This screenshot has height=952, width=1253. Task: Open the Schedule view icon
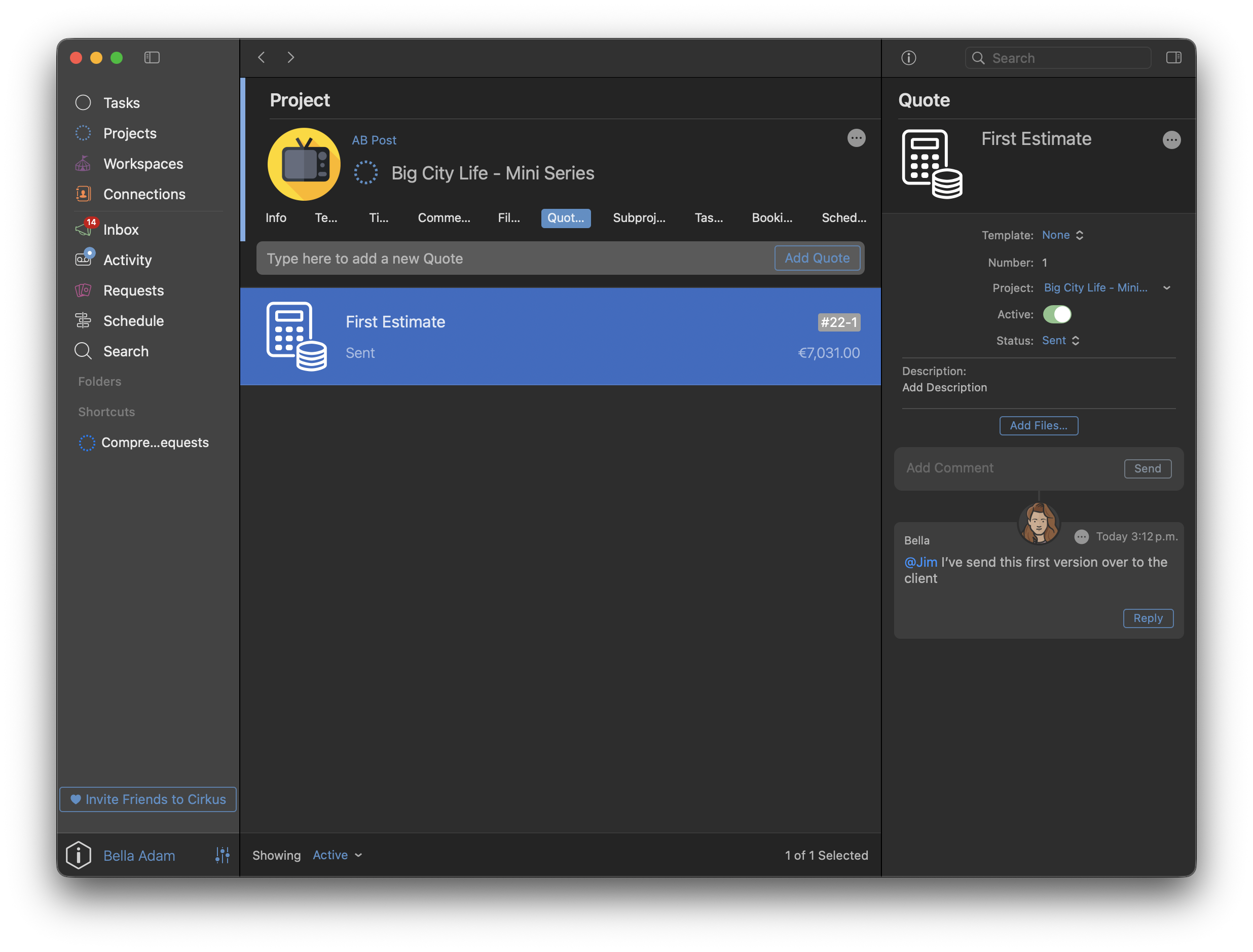[83, 321]
